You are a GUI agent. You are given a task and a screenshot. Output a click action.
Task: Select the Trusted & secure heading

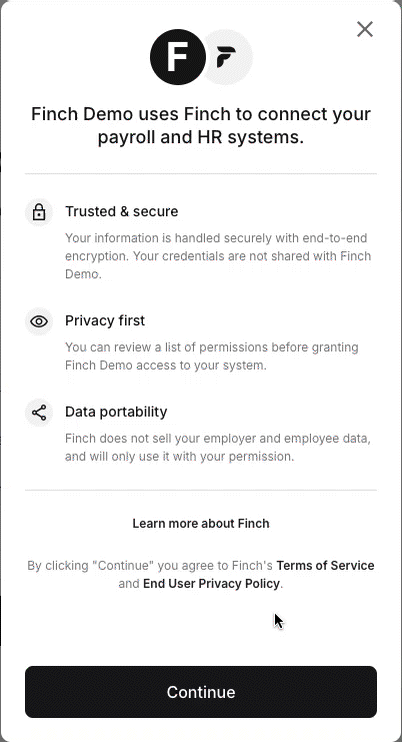[122, 211]
